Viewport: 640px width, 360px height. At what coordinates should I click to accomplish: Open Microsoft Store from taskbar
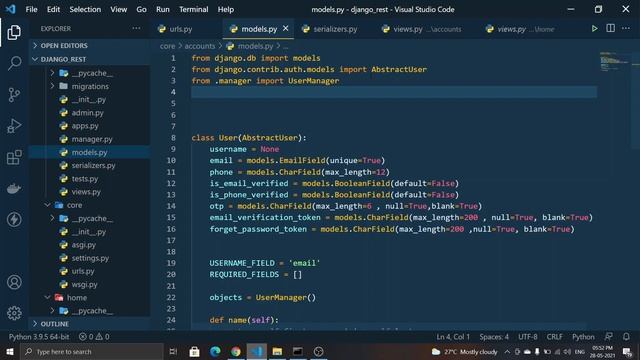(194, 351)
